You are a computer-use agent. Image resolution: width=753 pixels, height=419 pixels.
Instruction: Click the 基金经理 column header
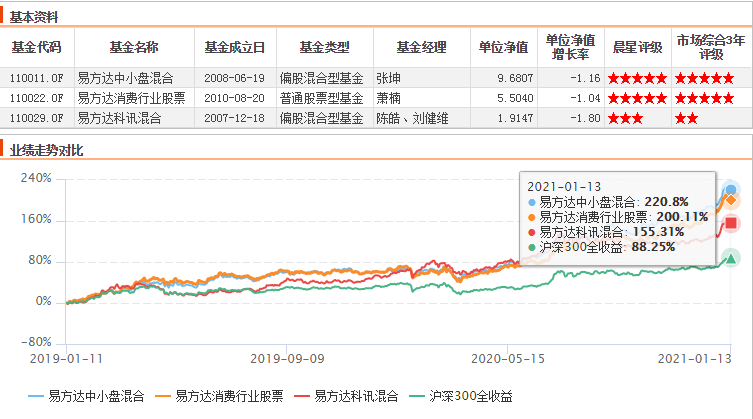pos(422,47)
